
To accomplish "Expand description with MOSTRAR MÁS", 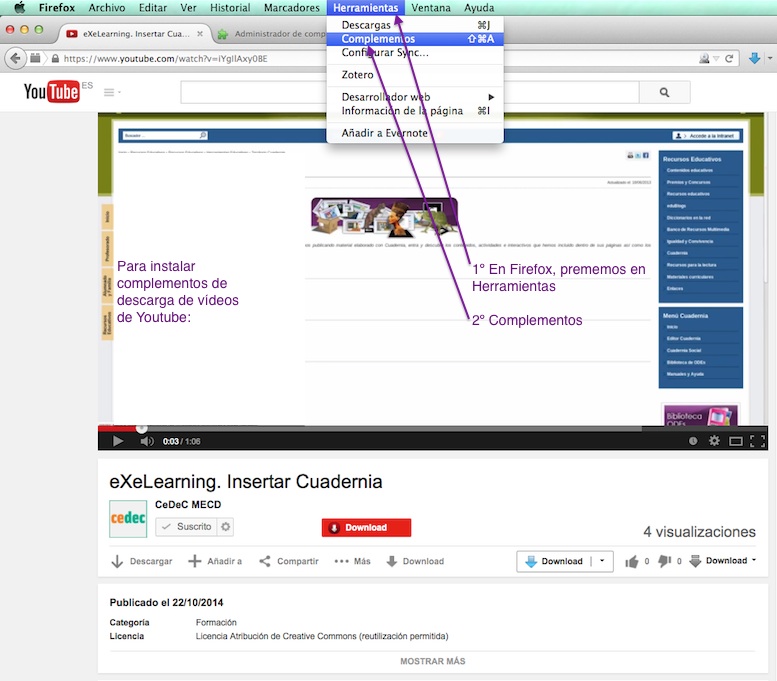I will point(433,661).
